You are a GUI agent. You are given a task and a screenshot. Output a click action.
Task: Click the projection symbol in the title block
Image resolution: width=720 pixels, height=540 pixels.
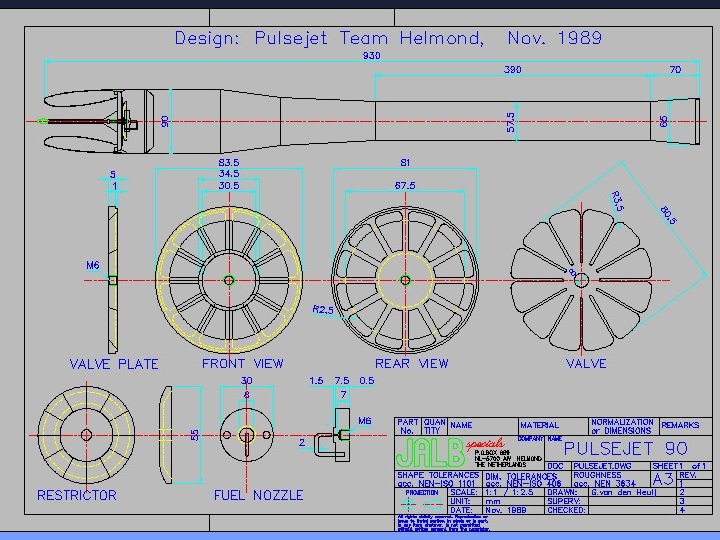[422, 505]
